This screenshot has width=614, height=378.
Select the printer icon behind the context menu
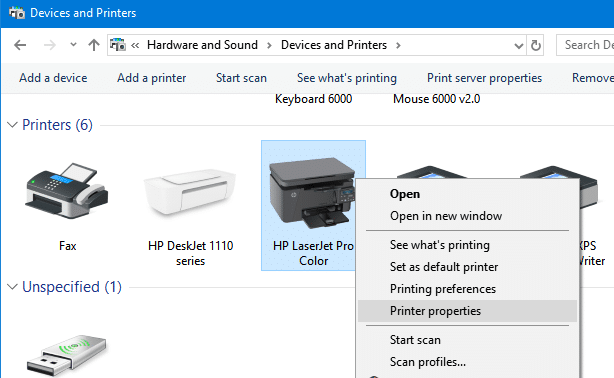(x=431, y=172)
